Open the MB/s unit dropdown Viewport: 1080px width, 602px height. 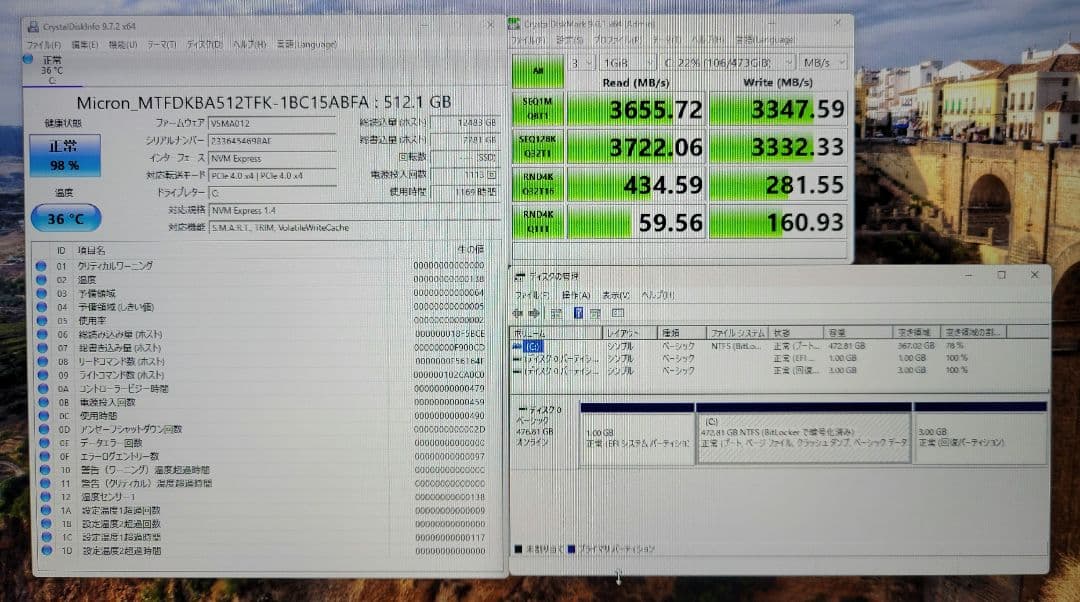tap(823, 62)
